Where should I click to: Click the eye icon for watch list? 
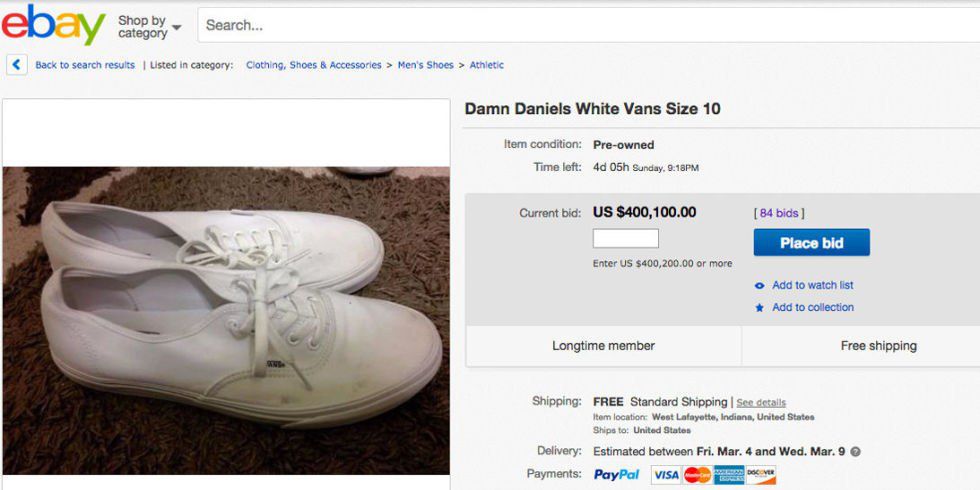tap(760, 285)
